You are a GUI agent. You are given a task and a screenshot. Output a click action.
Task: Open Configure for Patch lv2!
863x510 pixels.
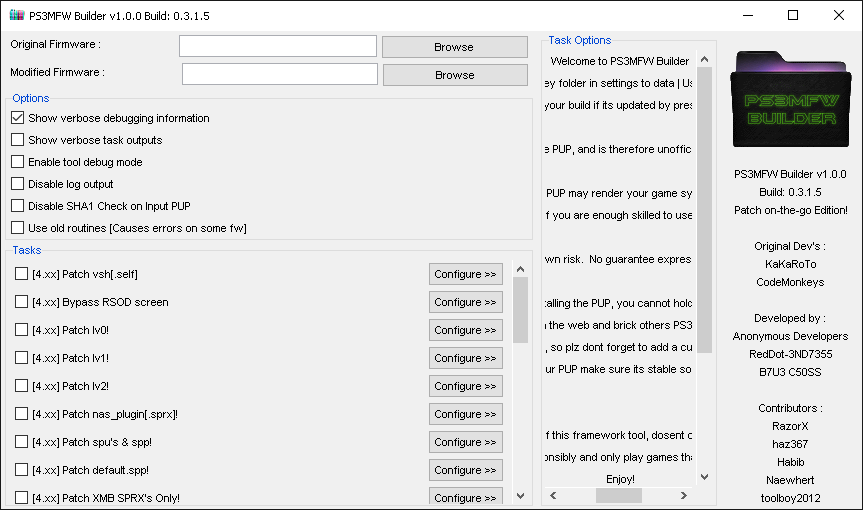coord(466,386)
